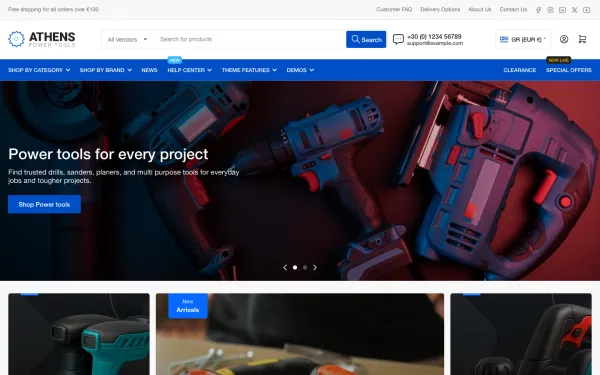Image resolution: width=600 pixels, height=375 pixels.
Task: Click the Athens Power Tools gear logo
Action: [x=16, y=39]
